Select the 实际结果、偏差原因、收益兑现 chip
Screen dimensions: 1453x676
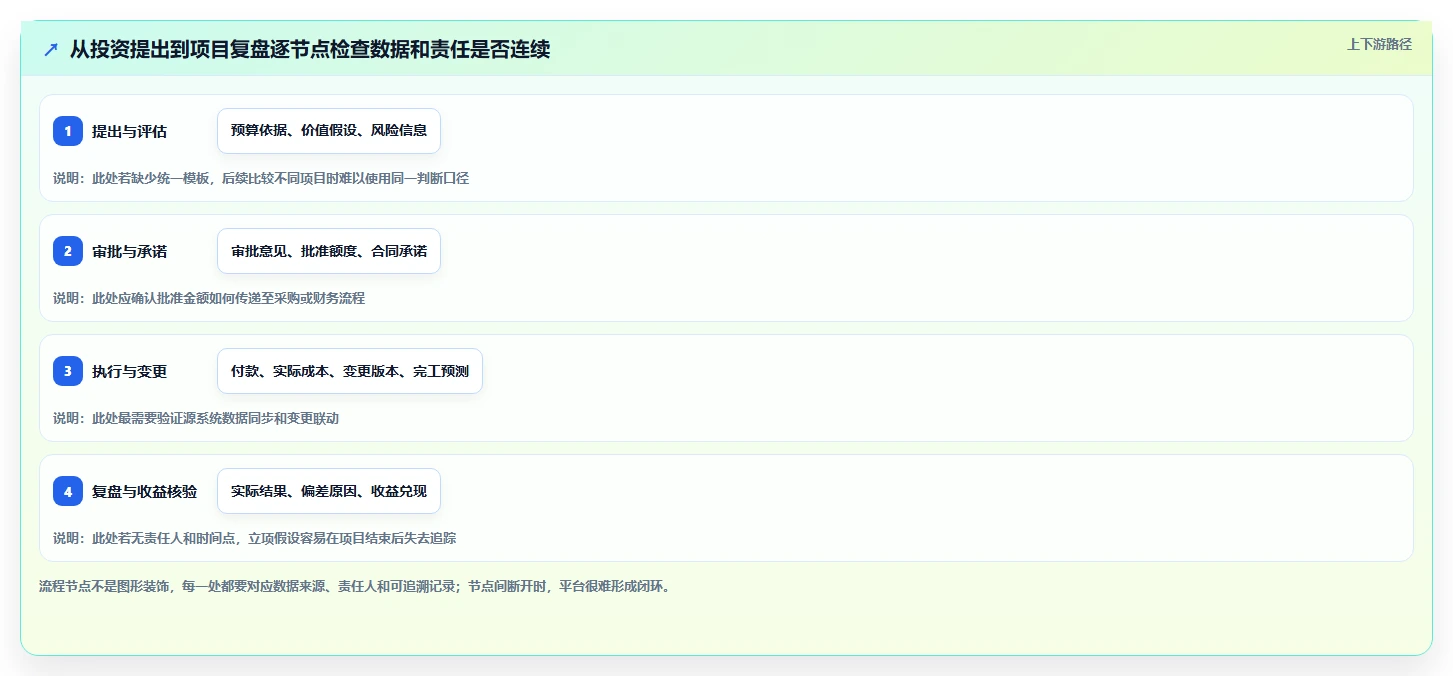coord(329,491)
